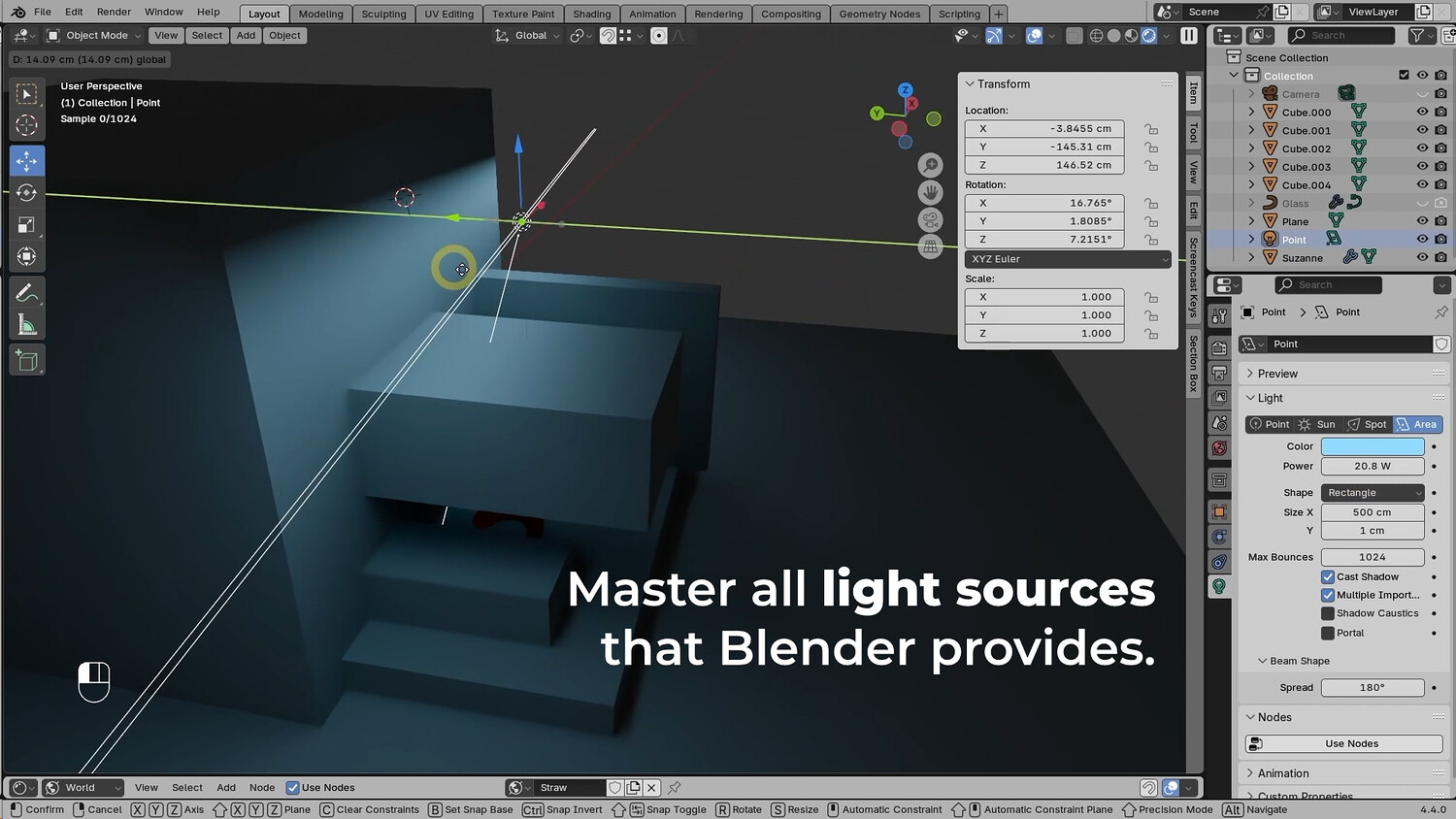
Task: Open the Screencast Keys sidebar tab
Action: pyautogui.click(x=1194, y=277)
